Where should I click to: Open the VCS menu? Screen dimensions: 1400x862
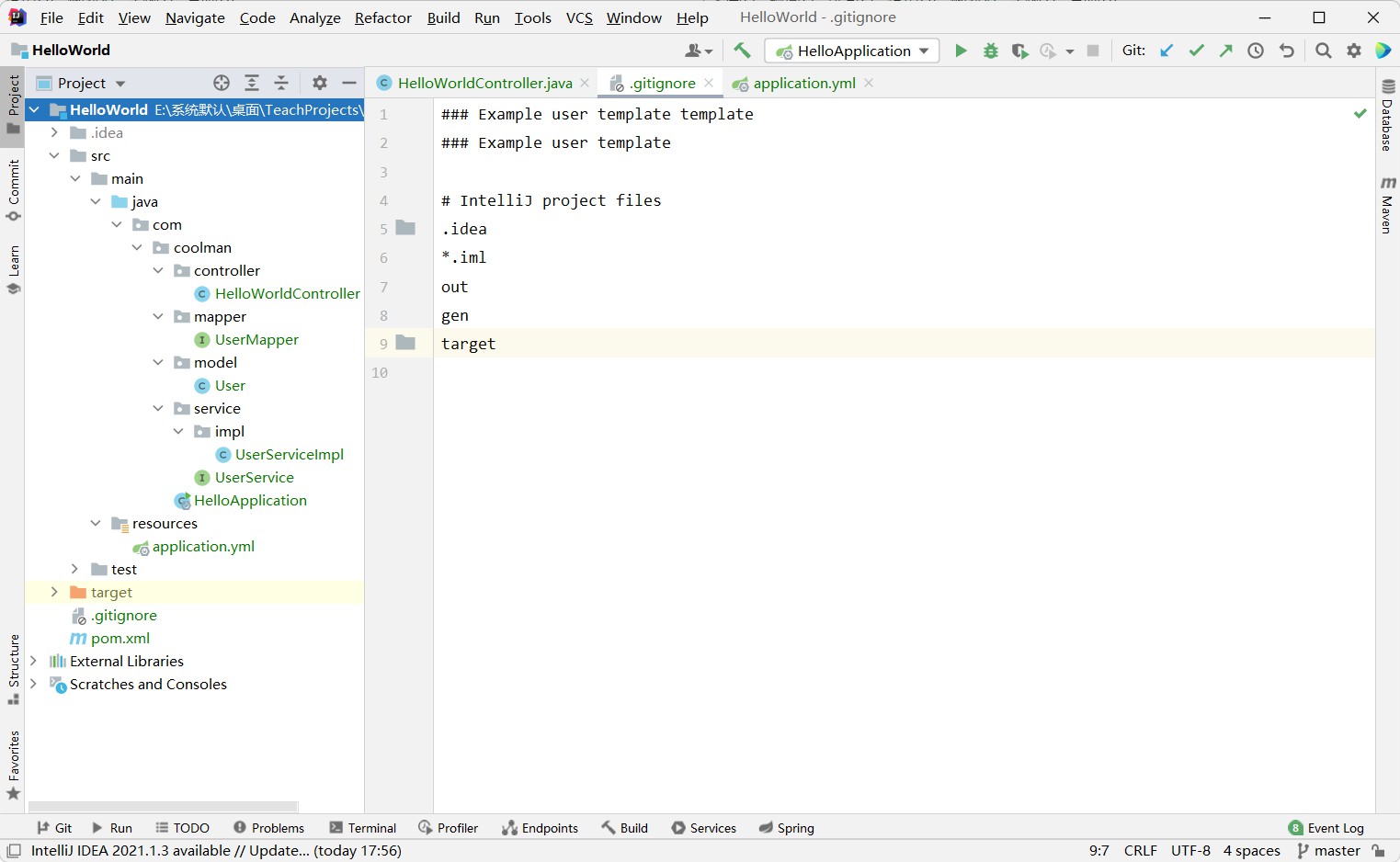(579, 17)
